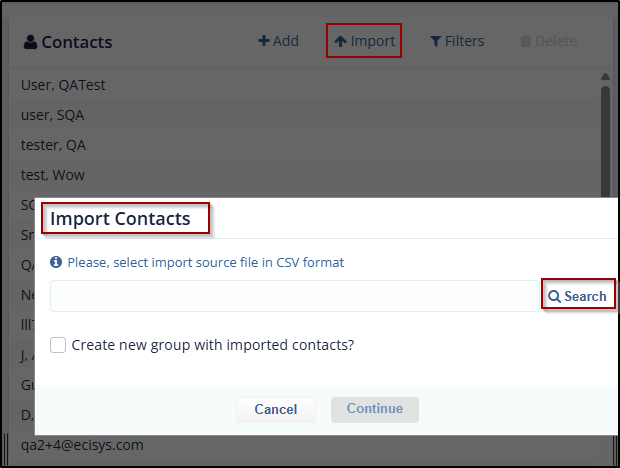Select contact tester, QA
This screenshot has height=468, width=620.
click(53, 145)
